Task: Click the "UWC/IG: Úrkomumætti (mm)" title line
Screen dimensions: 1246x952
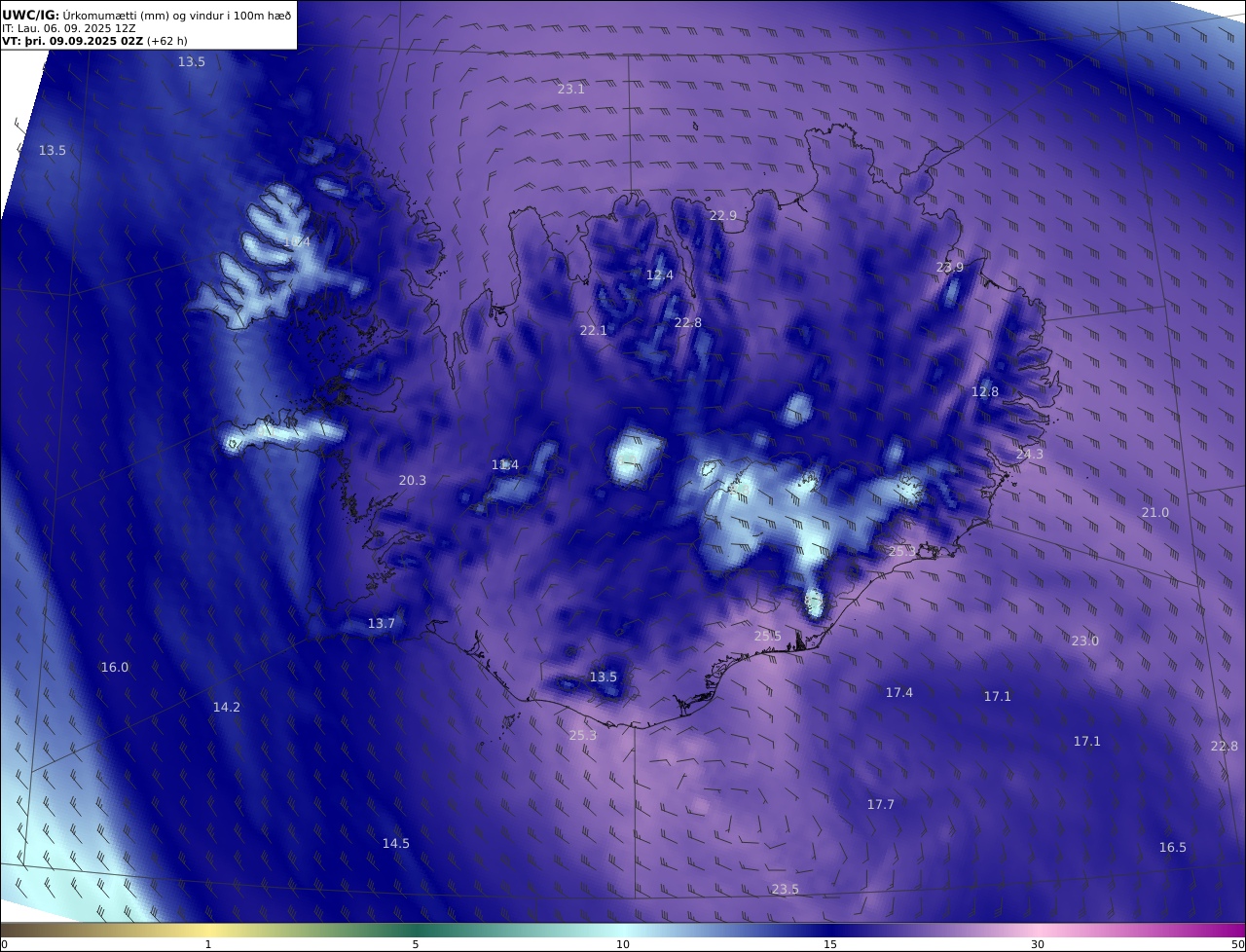Action: tap(147, 15)
